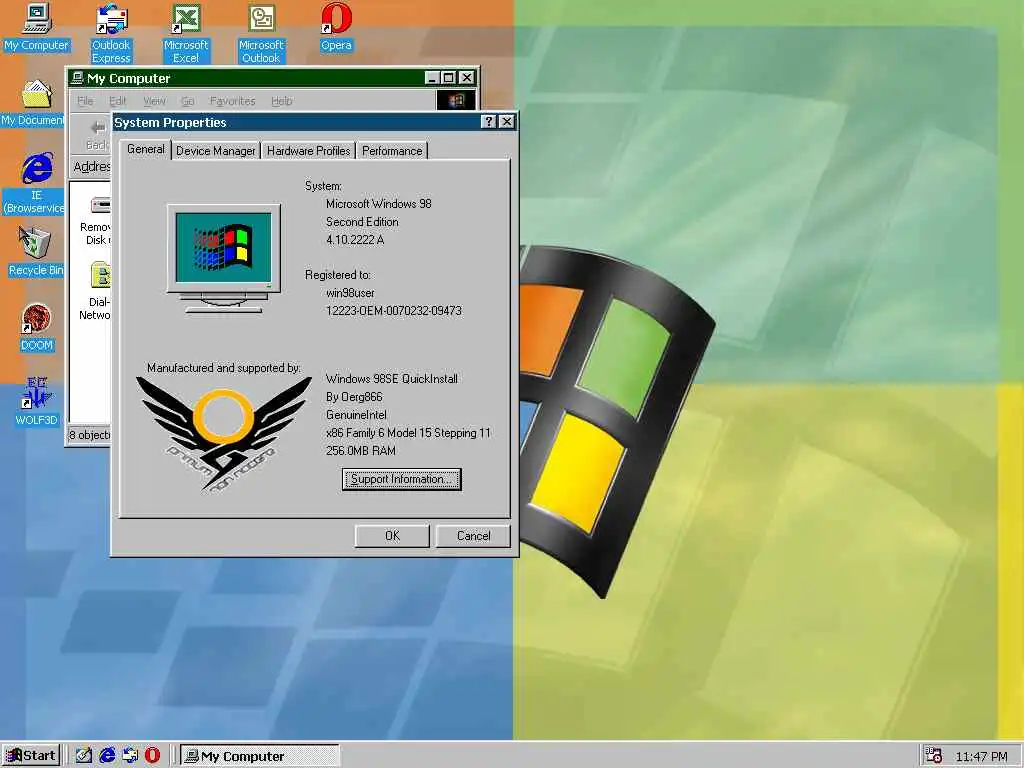
Task: Open the Recycle Bin
Action: [35, 251]
